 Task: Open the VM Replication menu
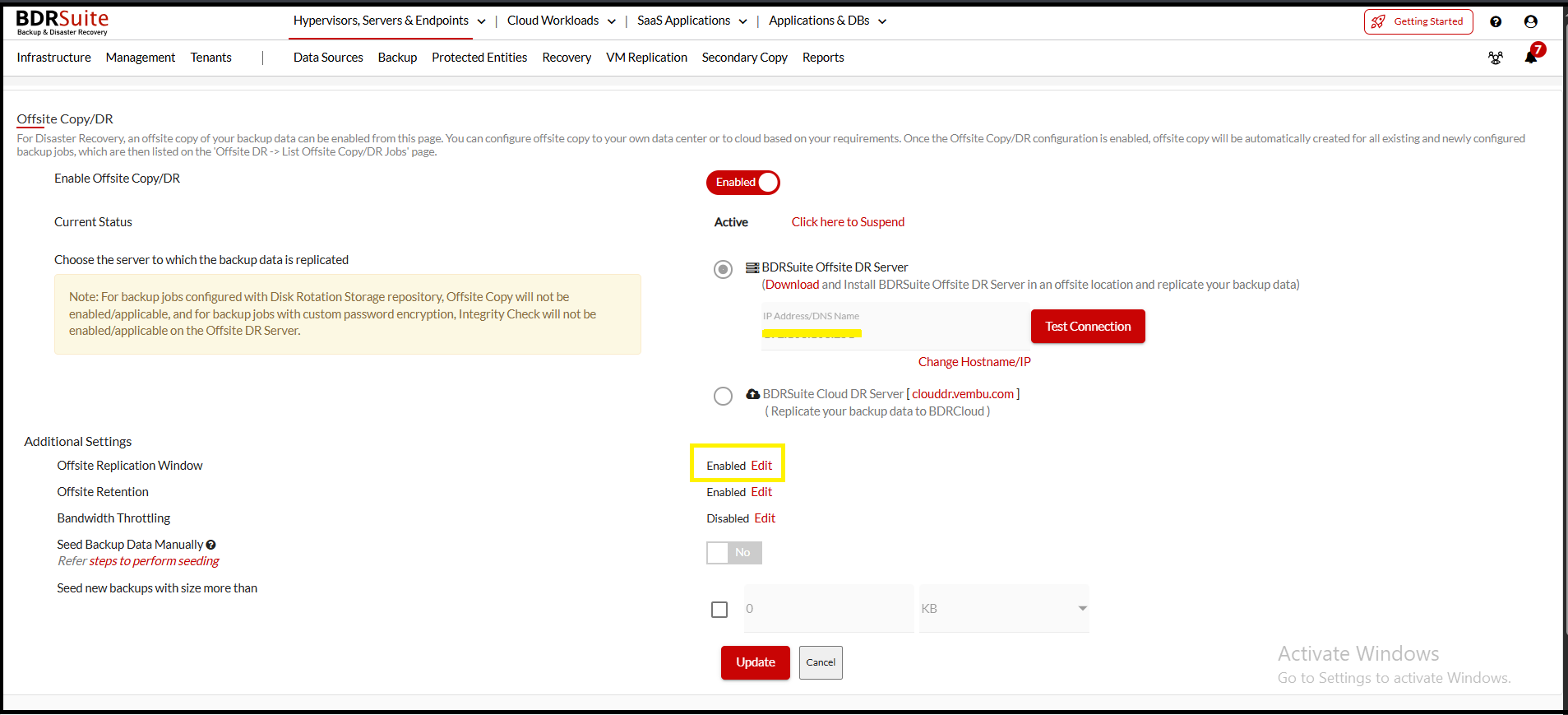[x=646, y=58]
